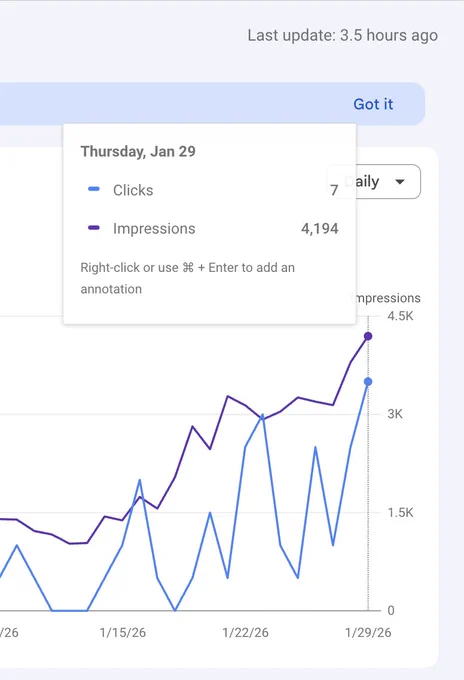464x680 pixels.
Task: Click the dropdown arrow beside Daily
Action: coord(400,182)
